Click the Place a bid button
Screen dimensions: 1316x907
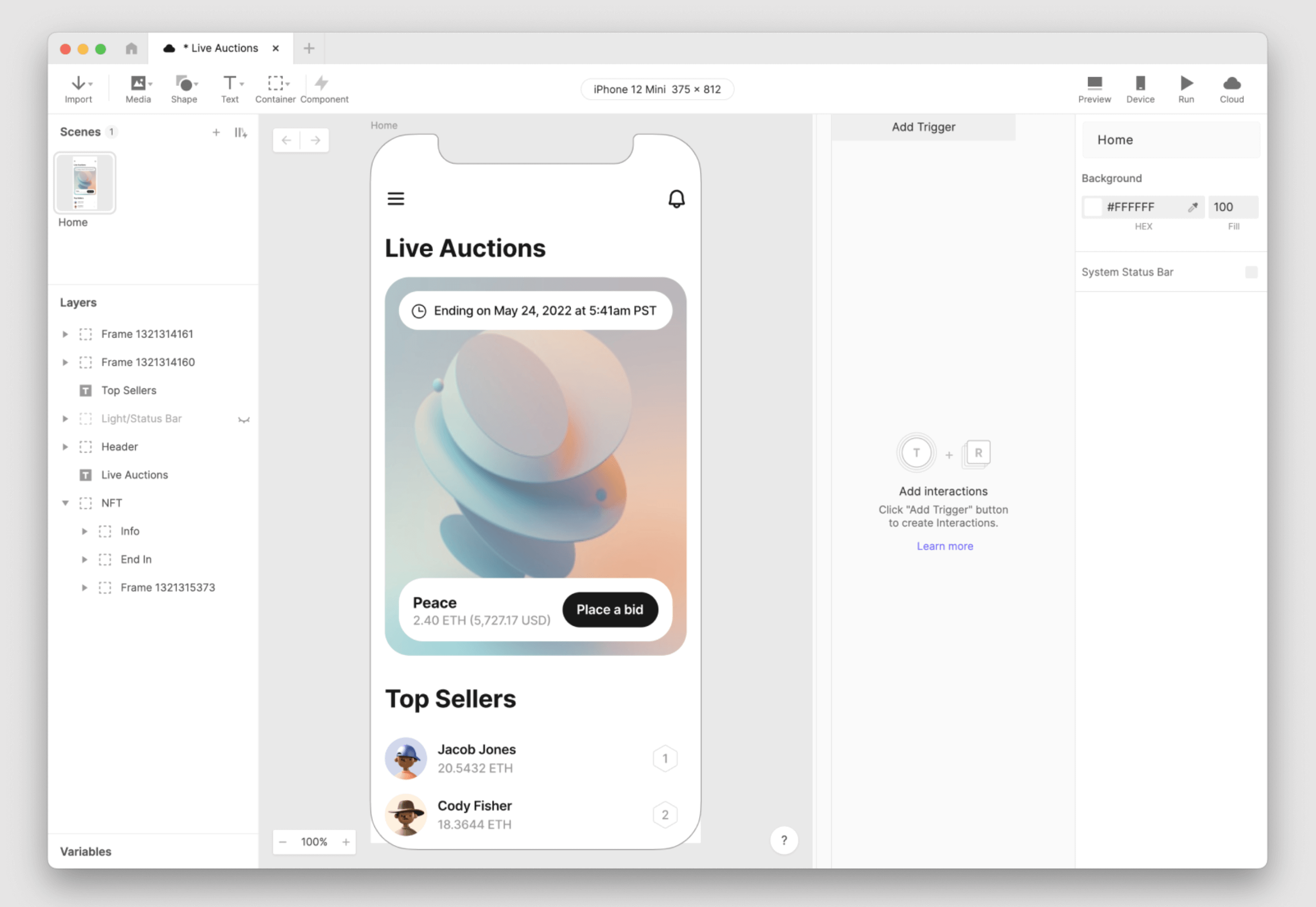[610, 610]
